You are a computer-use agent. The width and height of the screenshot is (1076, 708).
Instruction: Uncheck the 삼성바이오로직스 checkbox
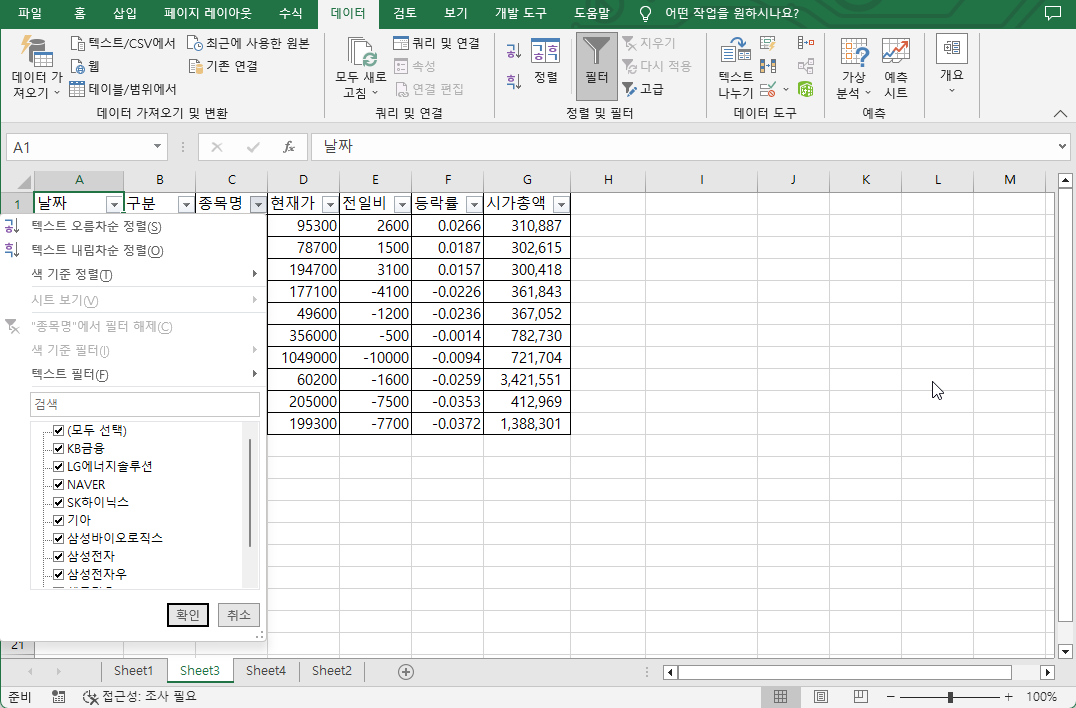[58, 538]
